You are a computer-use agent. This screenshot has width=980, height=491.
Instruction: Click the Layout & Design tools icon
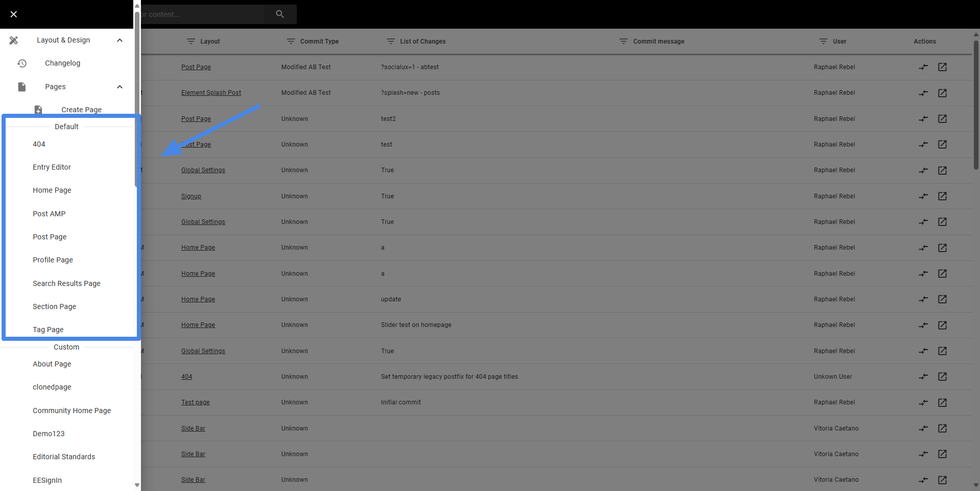[14, 40]
